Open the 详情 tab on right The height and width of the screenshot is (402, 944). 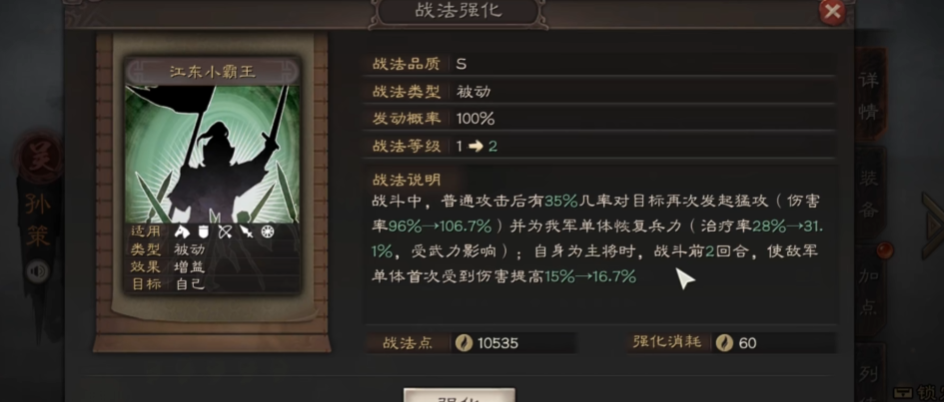point(869,96)
